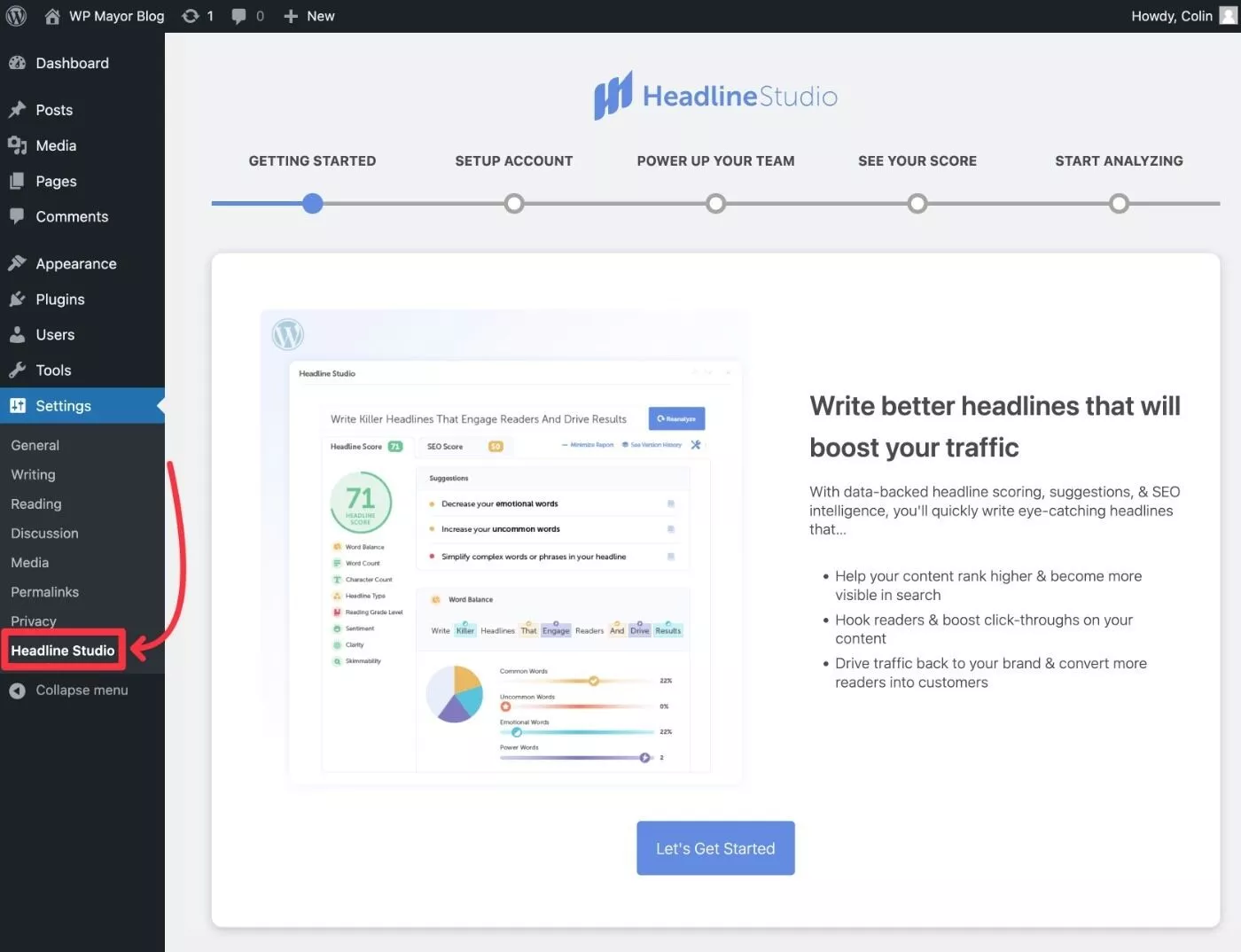The width and height of the screenshot is (1241, 952).
Task: Click the WordPress logo in admin bar
Action: tap(16, 16)
